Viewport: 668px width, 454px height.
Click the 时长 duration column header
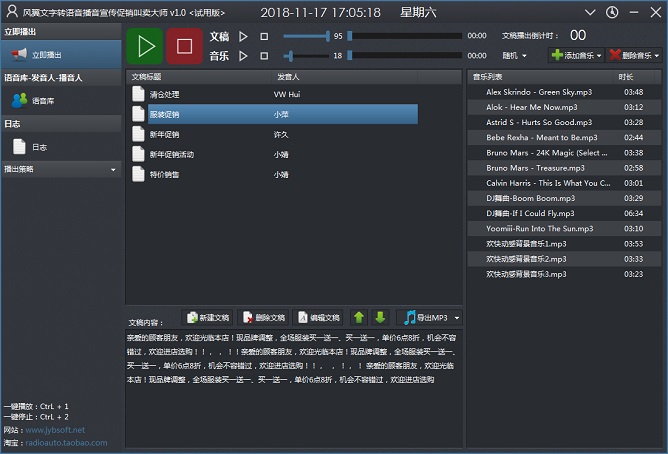point(633,77)
